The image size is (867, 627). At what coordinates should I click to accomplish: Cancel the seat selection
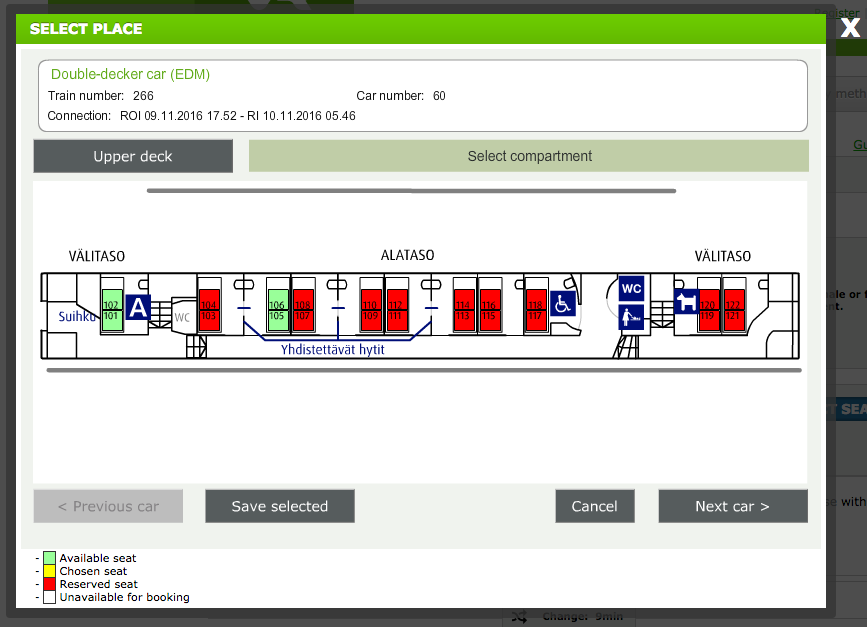(595, 506)
